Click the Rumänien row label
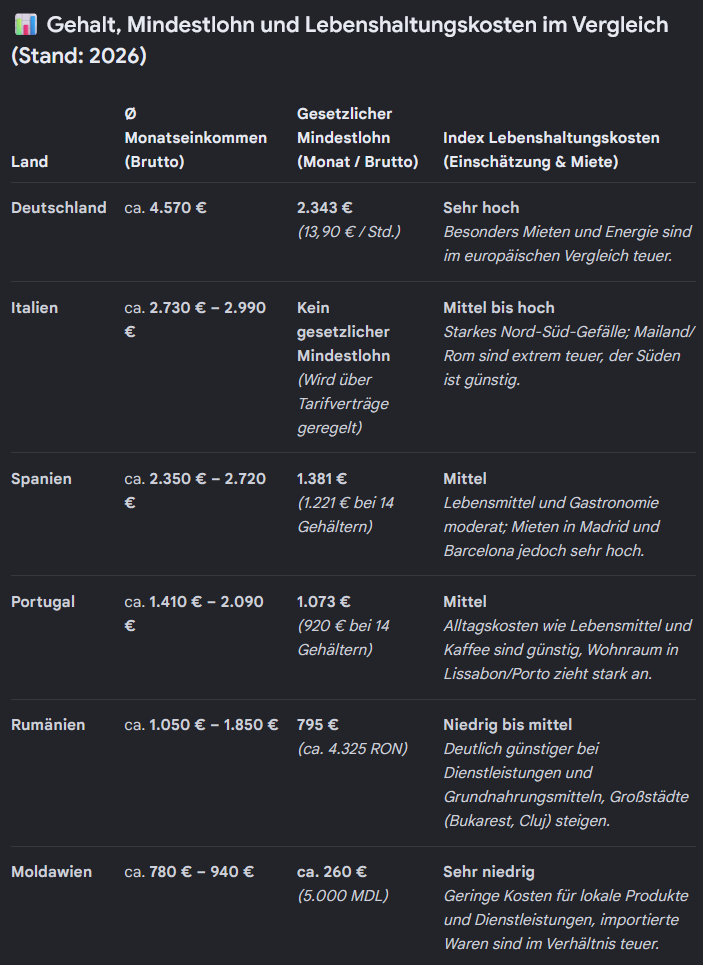Screen dimensions: 703x965 click(48, 724)
